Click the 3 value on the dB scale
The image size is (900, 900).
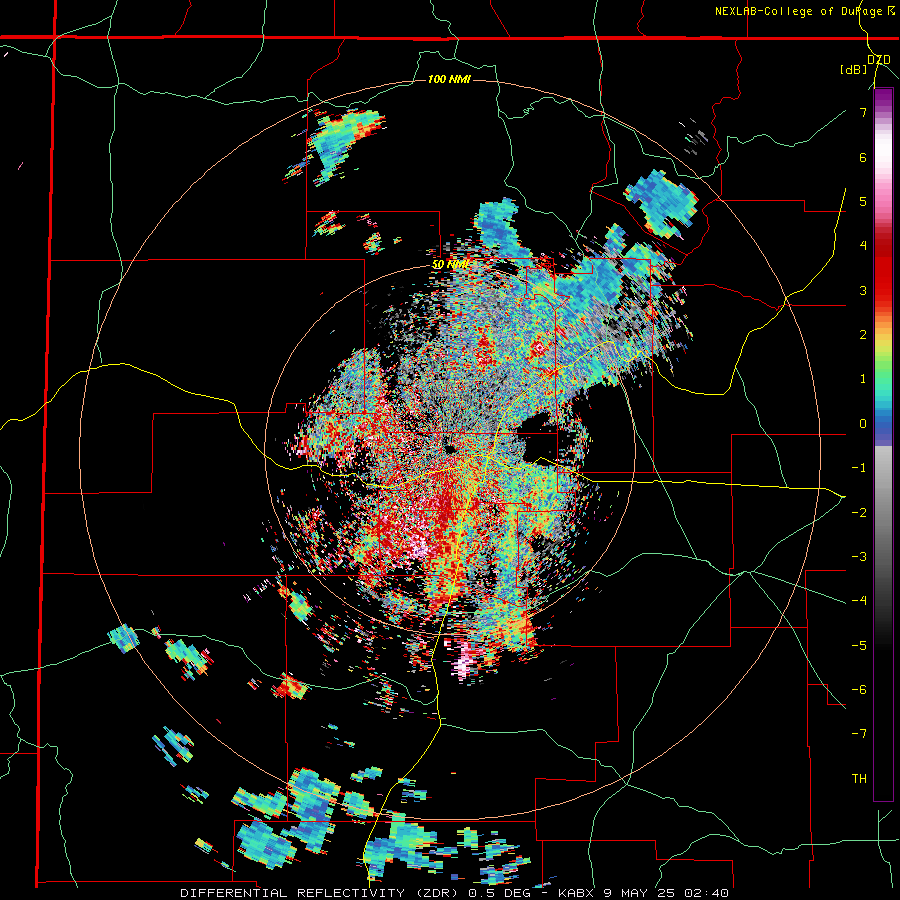(x=863, y=290)
